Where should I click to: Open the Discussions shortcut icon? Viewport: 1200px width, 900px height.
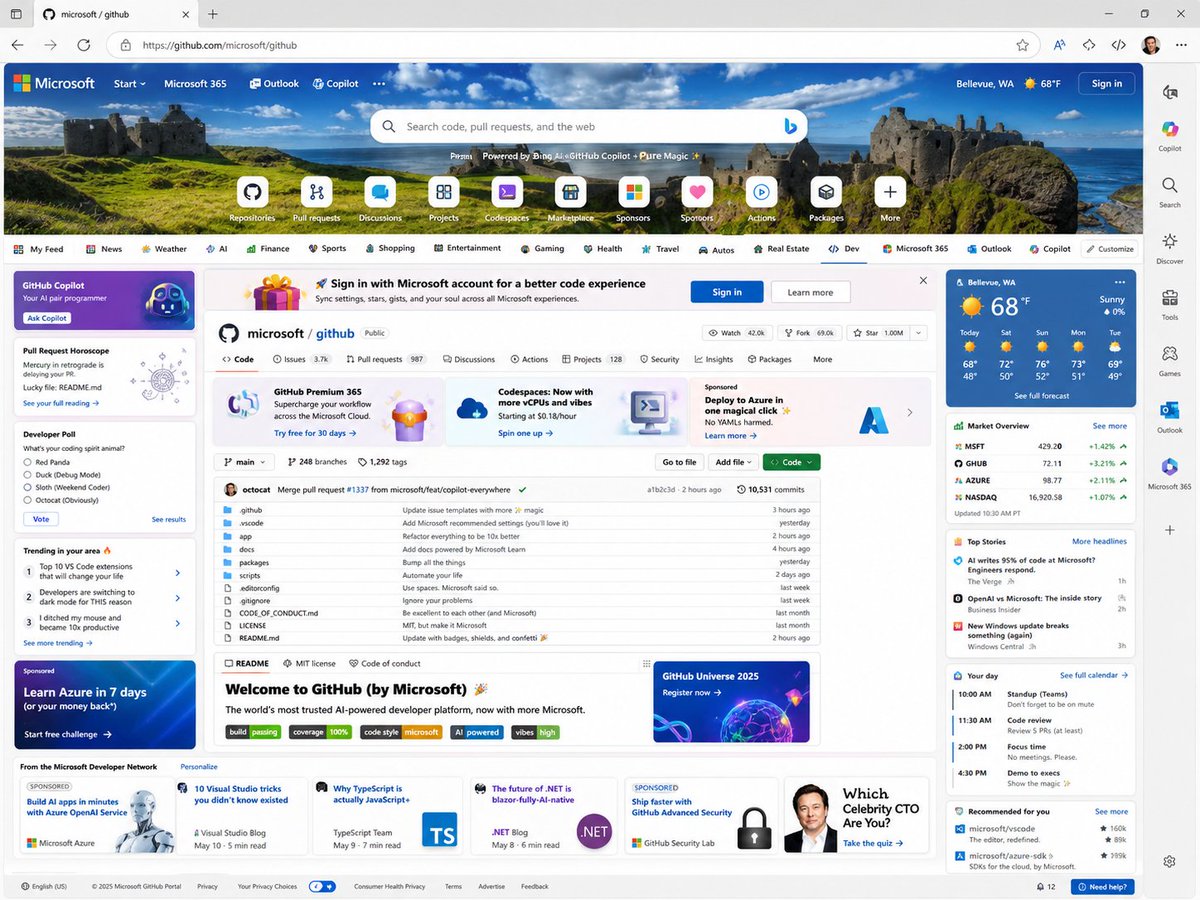[x=380, y=192]
